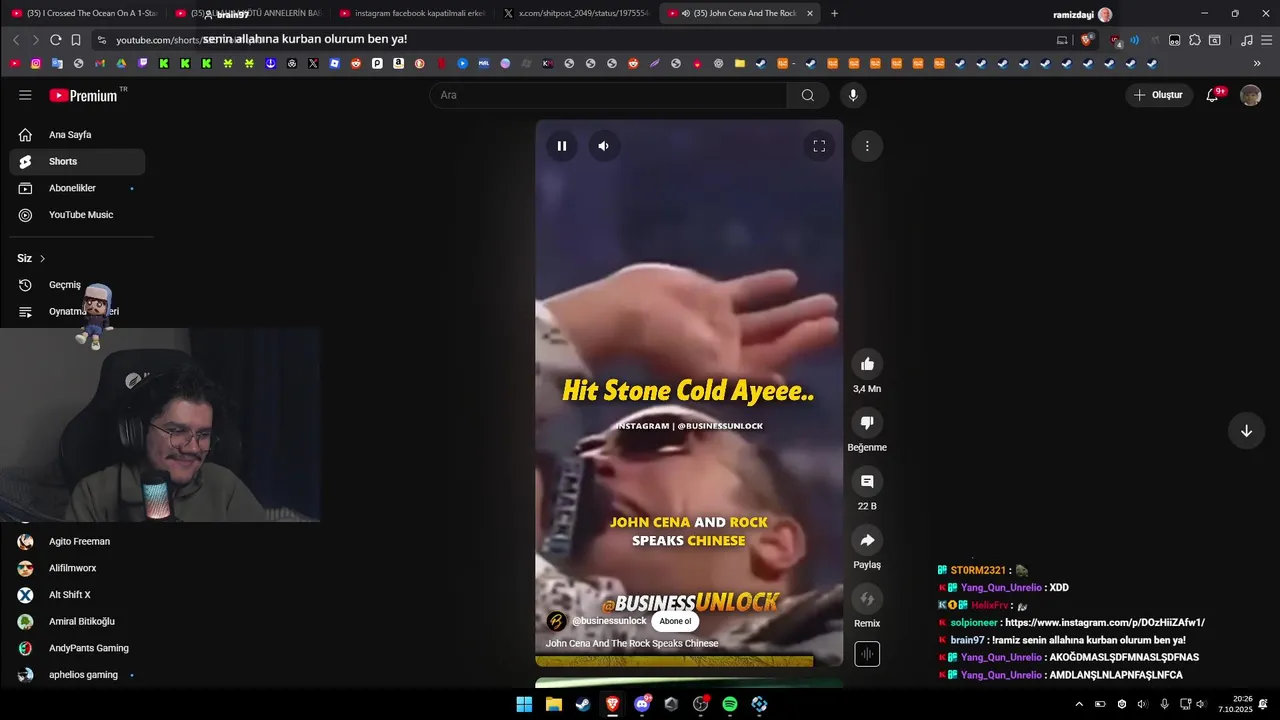Screen dimensions: 1280x720
Task: Open the Instagram bookmark
Action: (36, 63)
